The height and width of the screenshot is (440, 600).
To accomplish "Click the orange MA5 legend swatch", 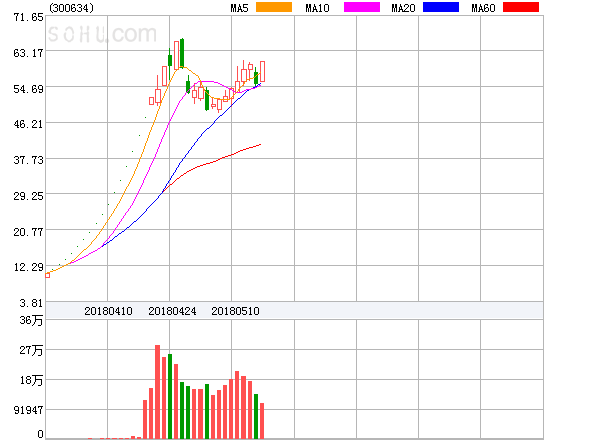I will tap(274, 7).
